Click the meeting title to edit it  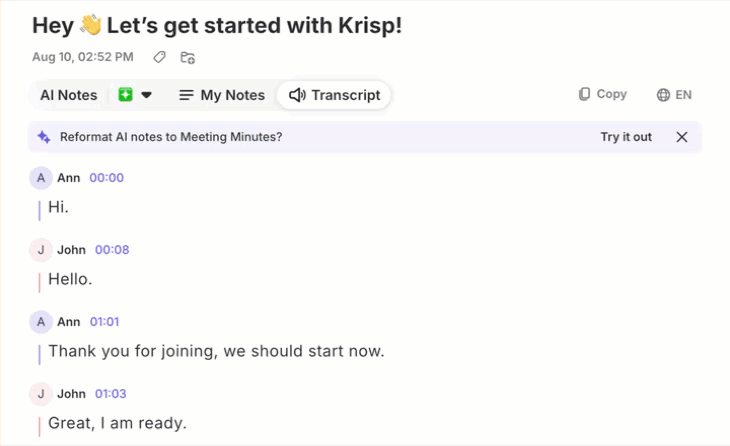217,25
